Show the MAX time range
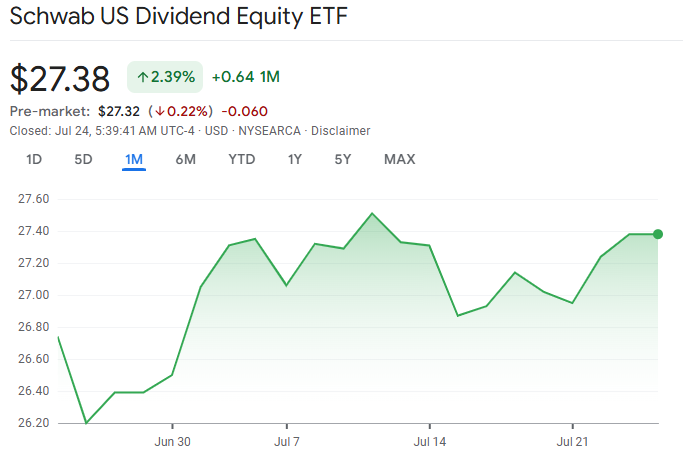 [399, 159]
